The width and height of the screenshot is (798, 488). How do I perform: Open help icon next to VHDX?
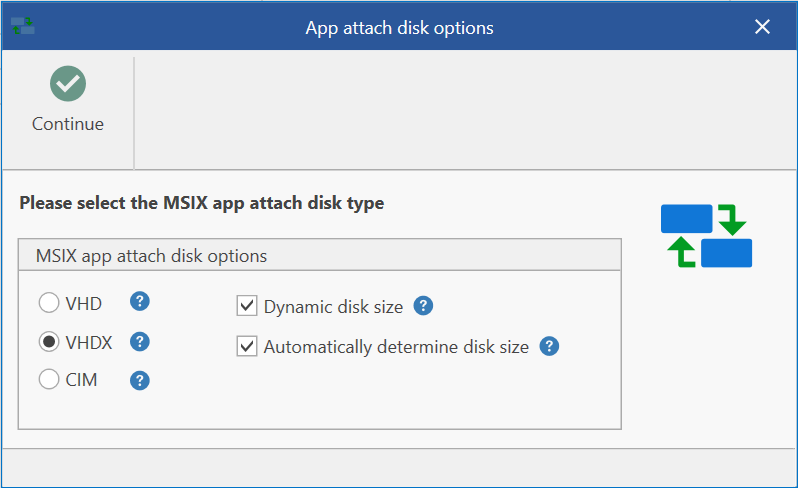140,341
